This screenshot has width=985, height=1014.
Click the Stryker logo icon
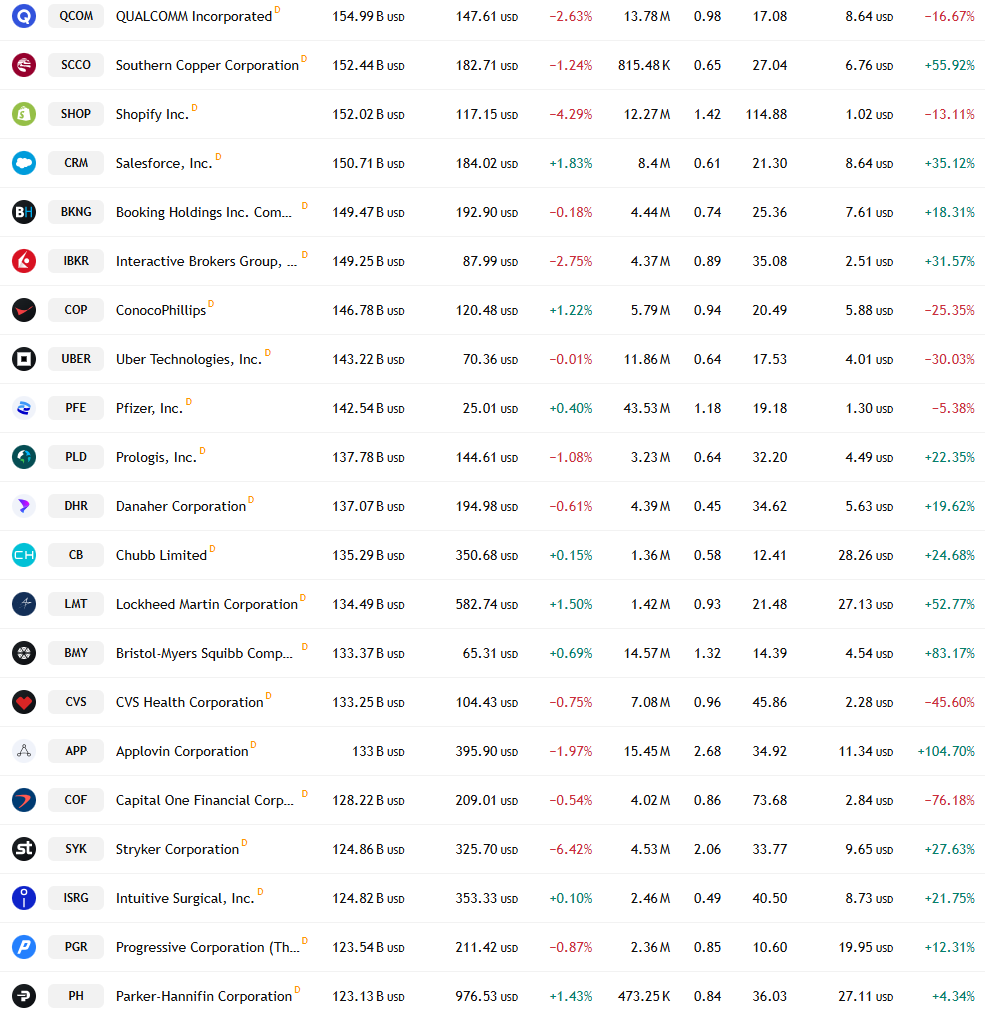click(x=24, y=849)
